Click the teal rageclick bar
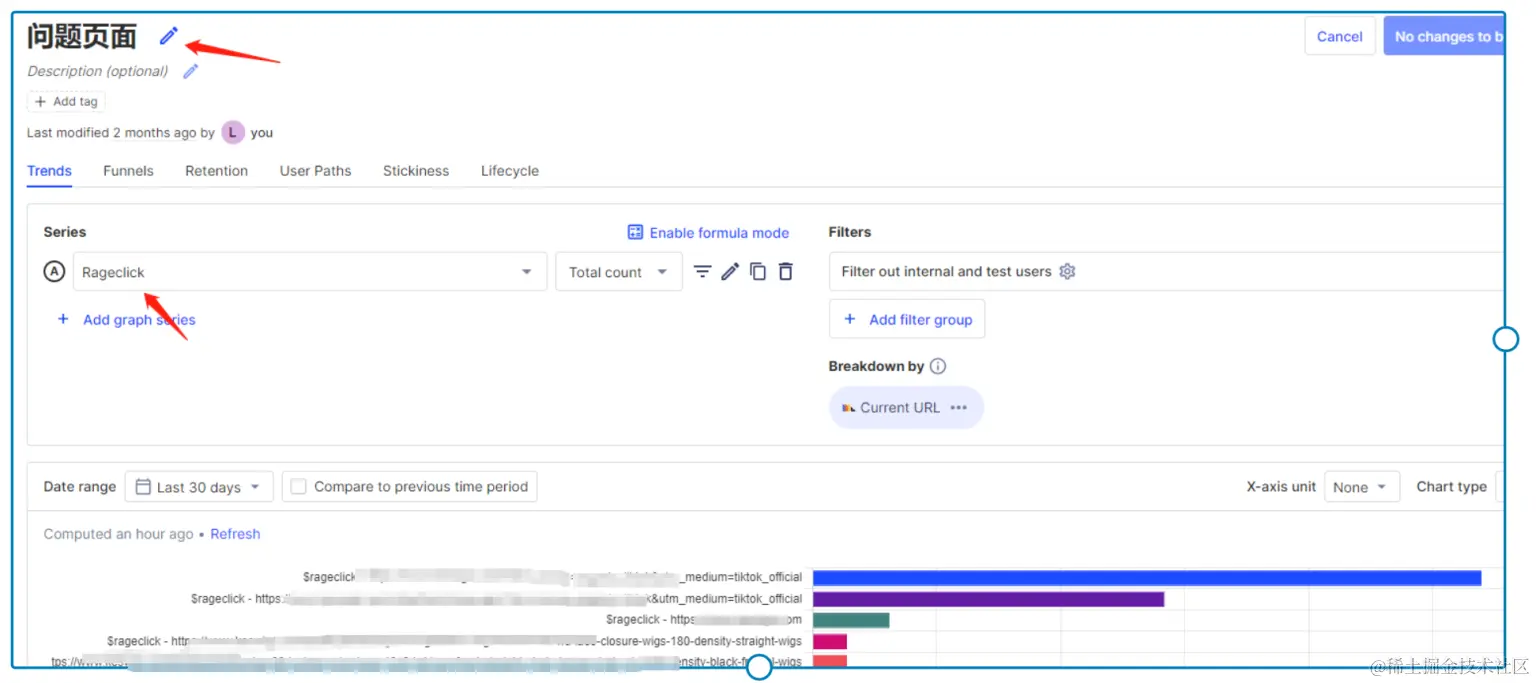 (x=851, y=620)
